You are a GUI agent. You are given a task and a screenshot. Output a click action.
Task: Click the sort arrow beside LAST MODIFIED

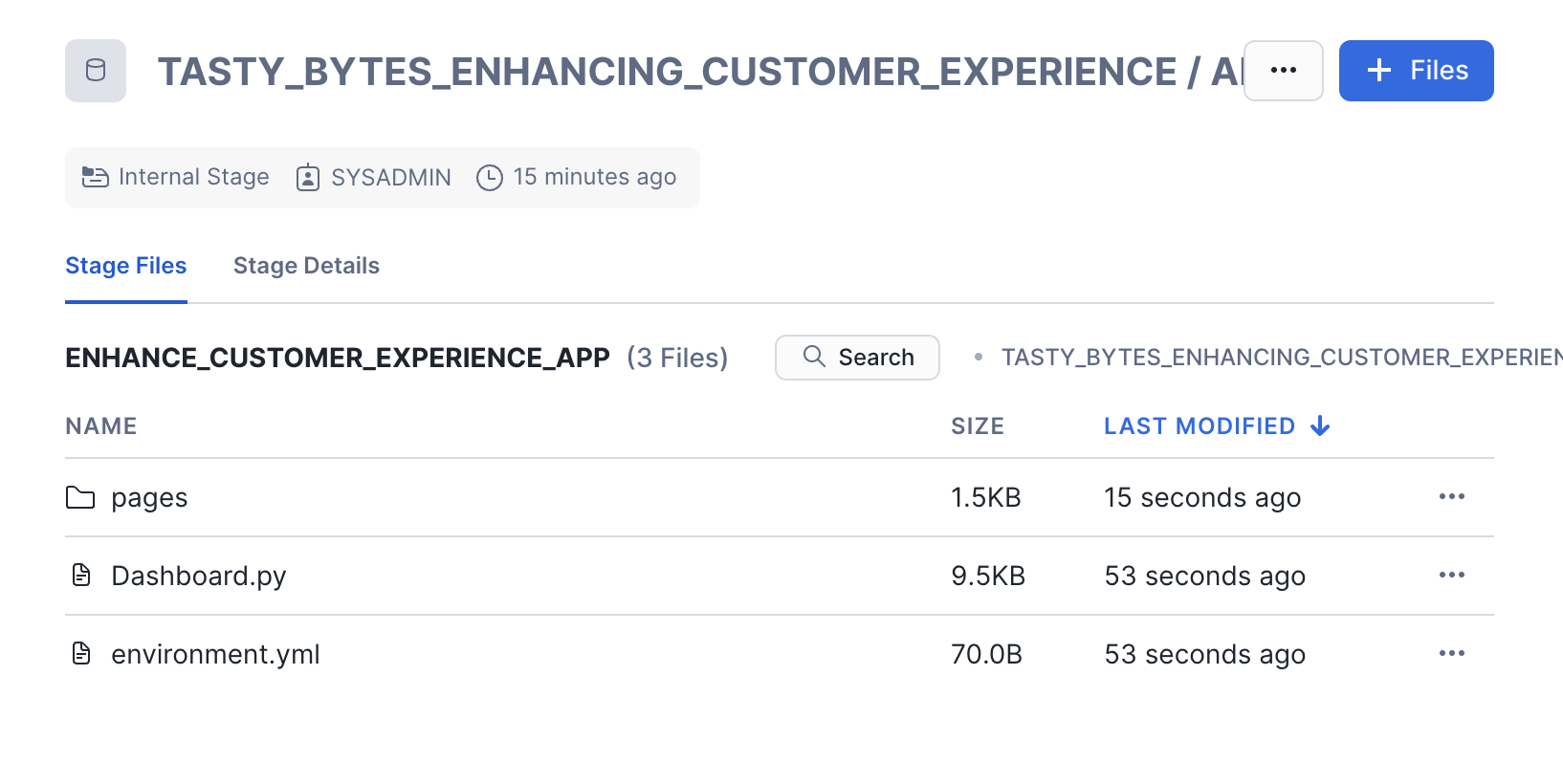tap(1320, 426)
